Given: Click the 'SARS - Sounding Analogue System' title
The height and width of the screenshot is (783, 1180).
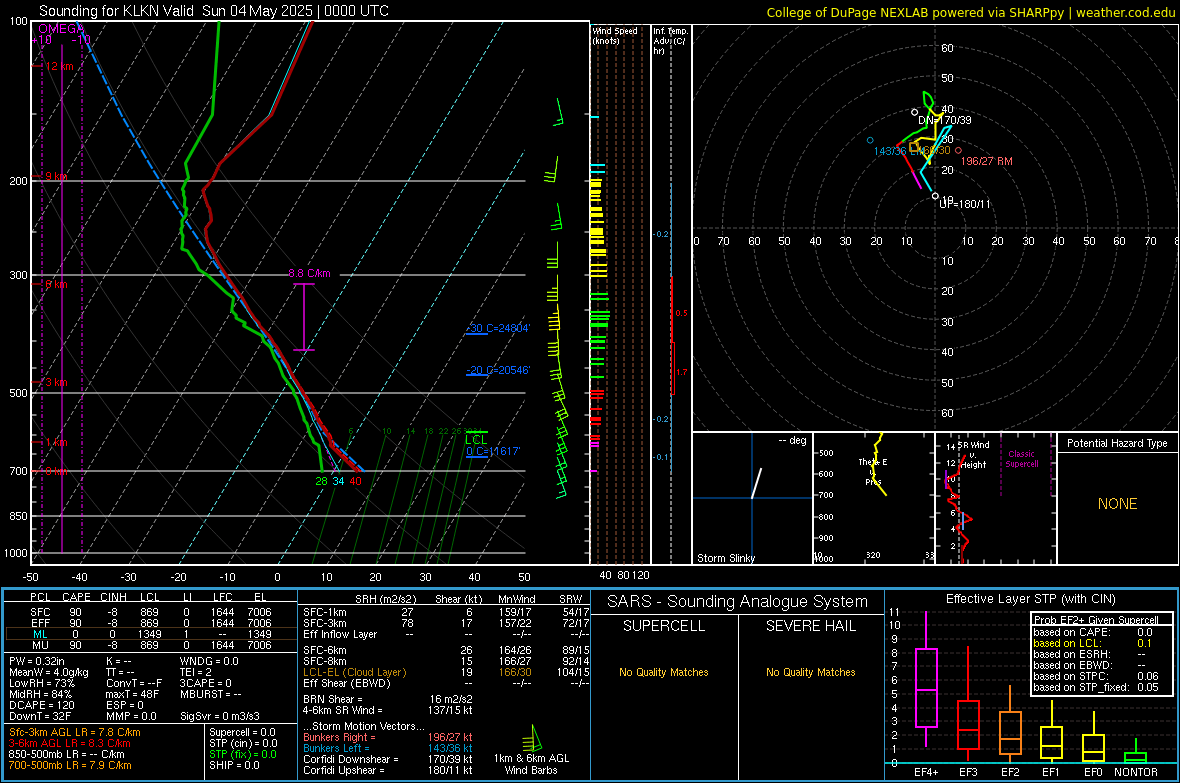Looking at the screenshot, I should pyautogui.click(x=737, y=602).
